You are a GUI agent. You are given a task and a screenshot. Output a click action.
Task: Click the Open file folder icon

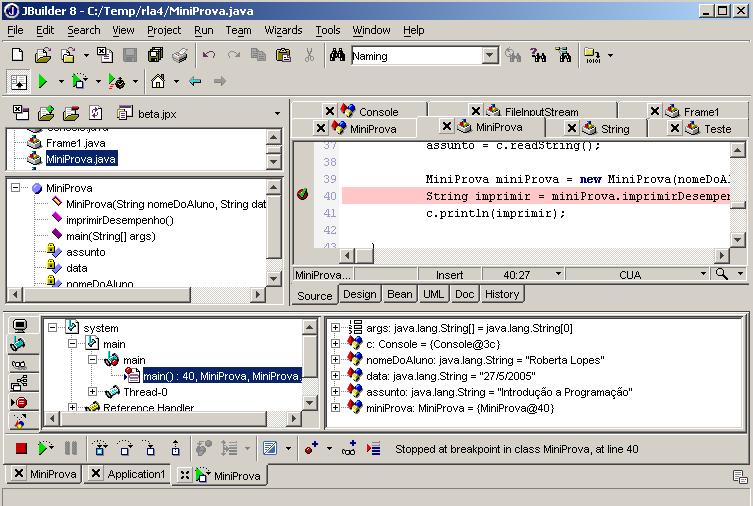point(43,55)
